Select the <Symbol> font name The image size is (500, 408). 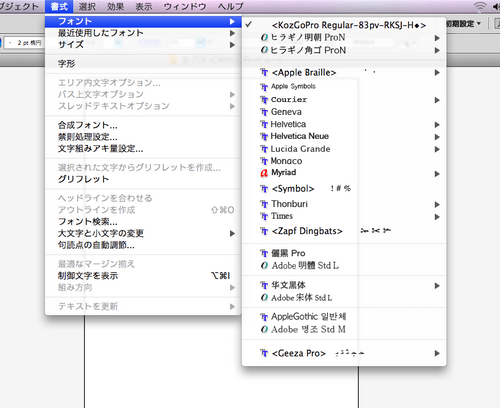point(293,189)
